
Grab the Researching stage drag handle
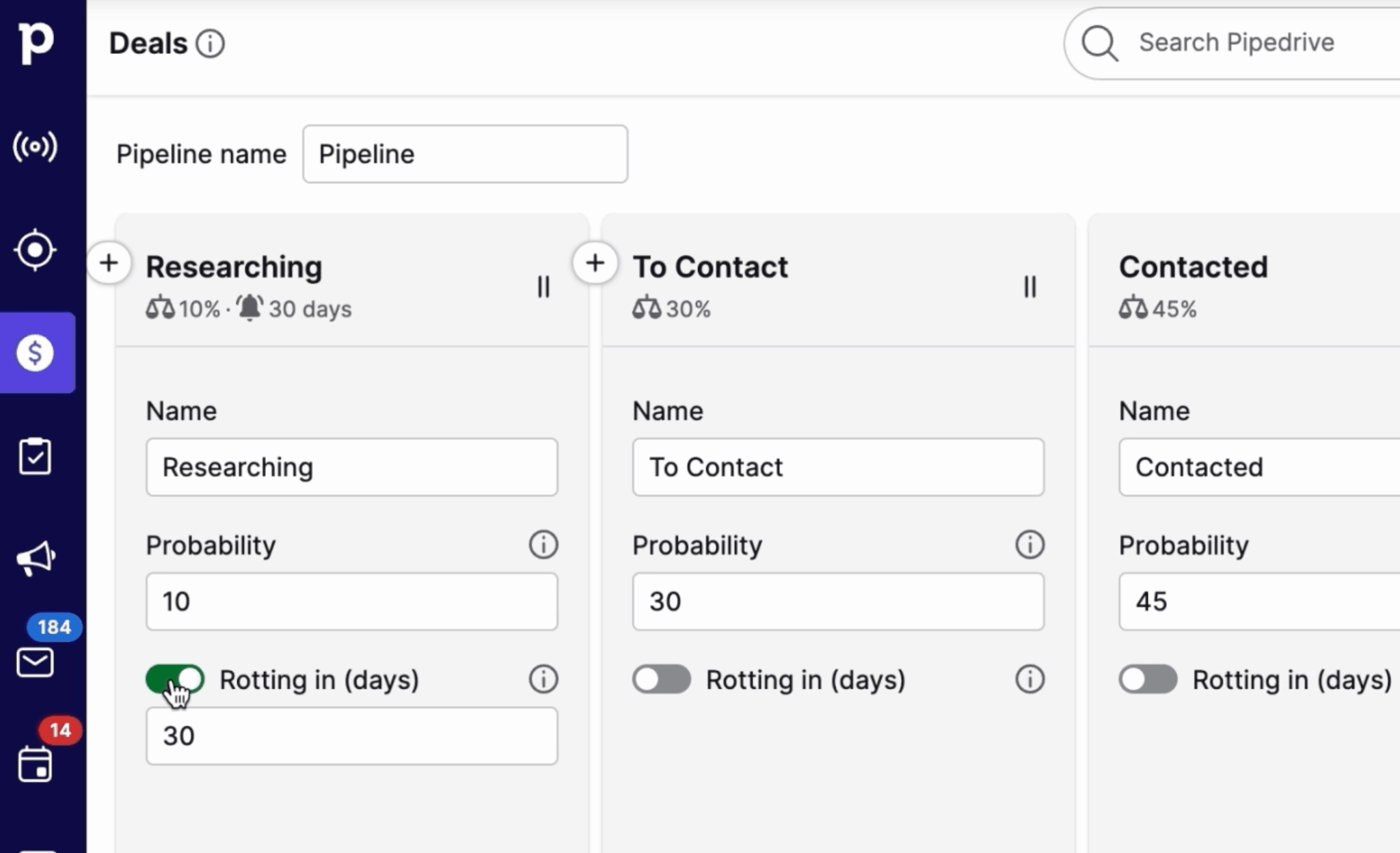543,287
